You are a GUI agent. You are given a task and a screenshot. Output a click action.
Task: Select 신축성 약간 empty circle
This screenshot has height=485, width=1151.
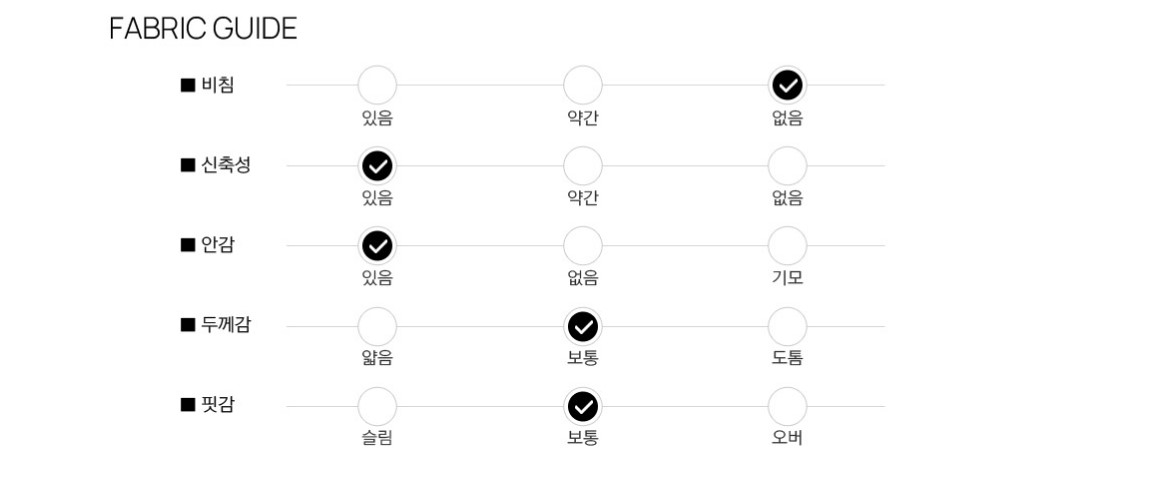tap(583, 166)
